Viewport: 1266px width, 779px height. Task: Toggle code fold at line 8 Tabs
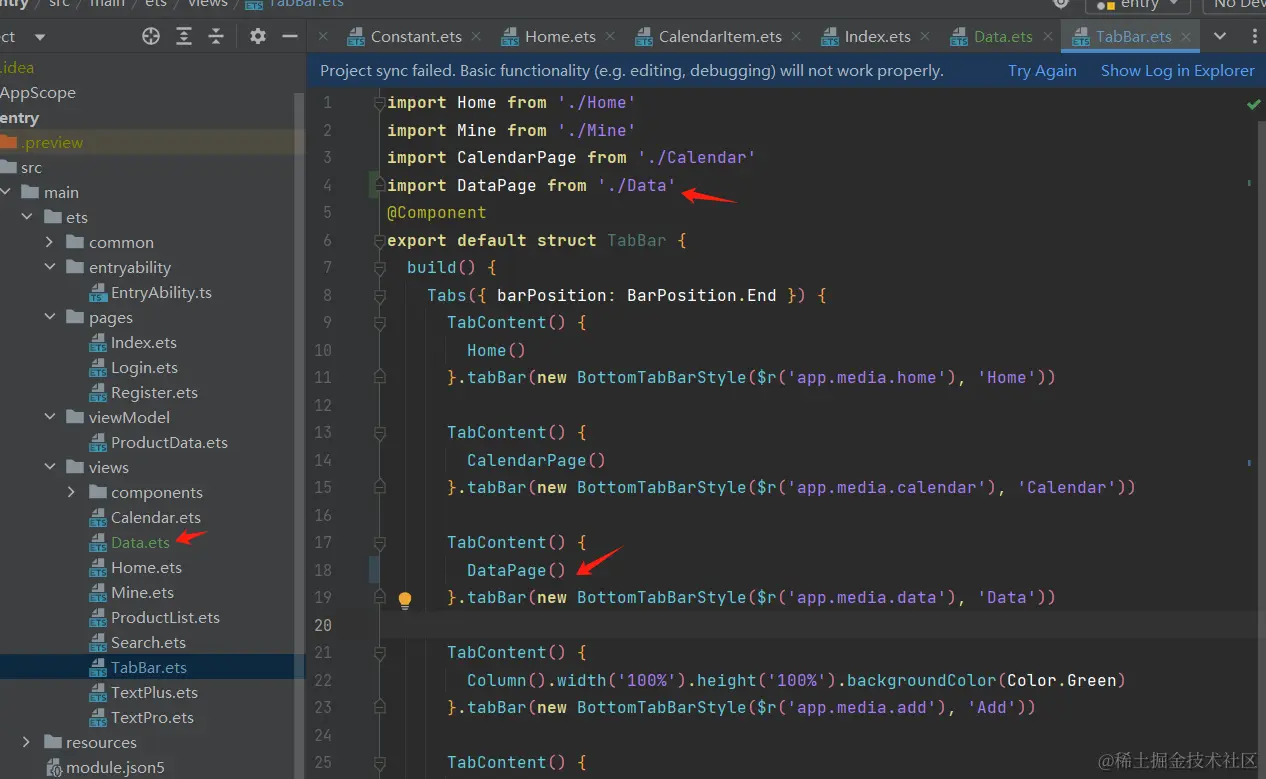point(379,296)
